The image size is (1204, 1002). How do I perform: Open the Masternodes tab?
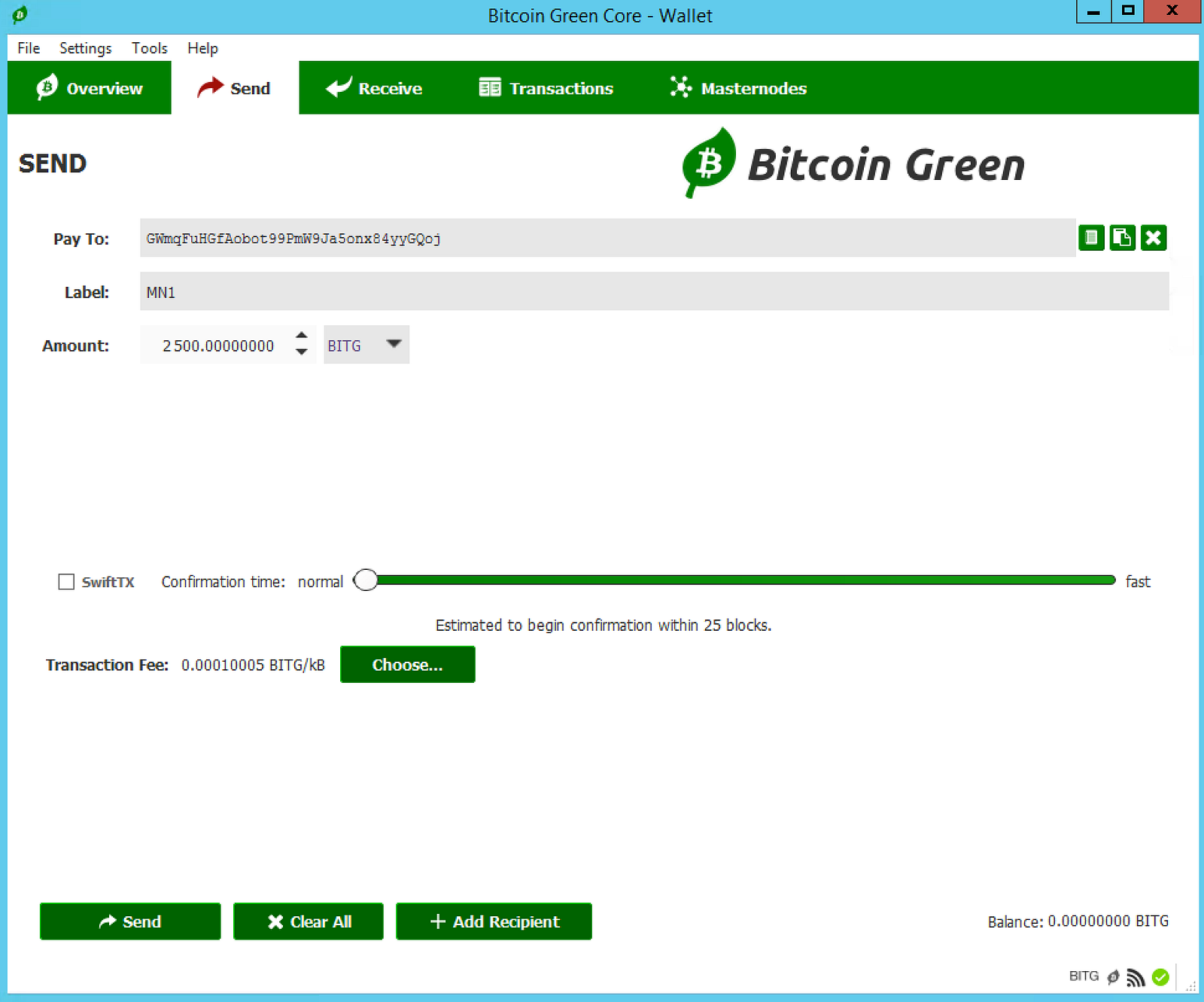[738, 88]
